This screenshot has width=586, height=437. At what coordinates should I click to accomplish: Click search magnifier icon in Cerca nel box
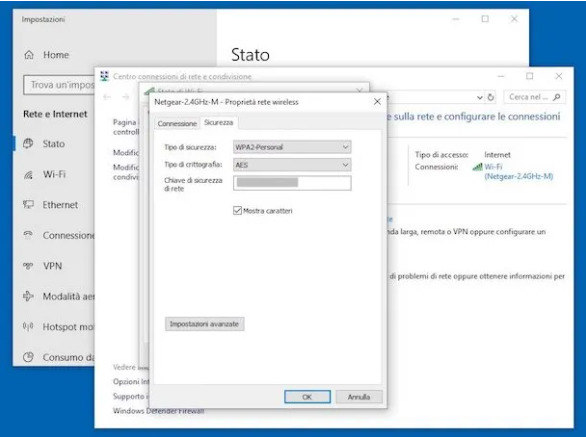coord(557,97)
